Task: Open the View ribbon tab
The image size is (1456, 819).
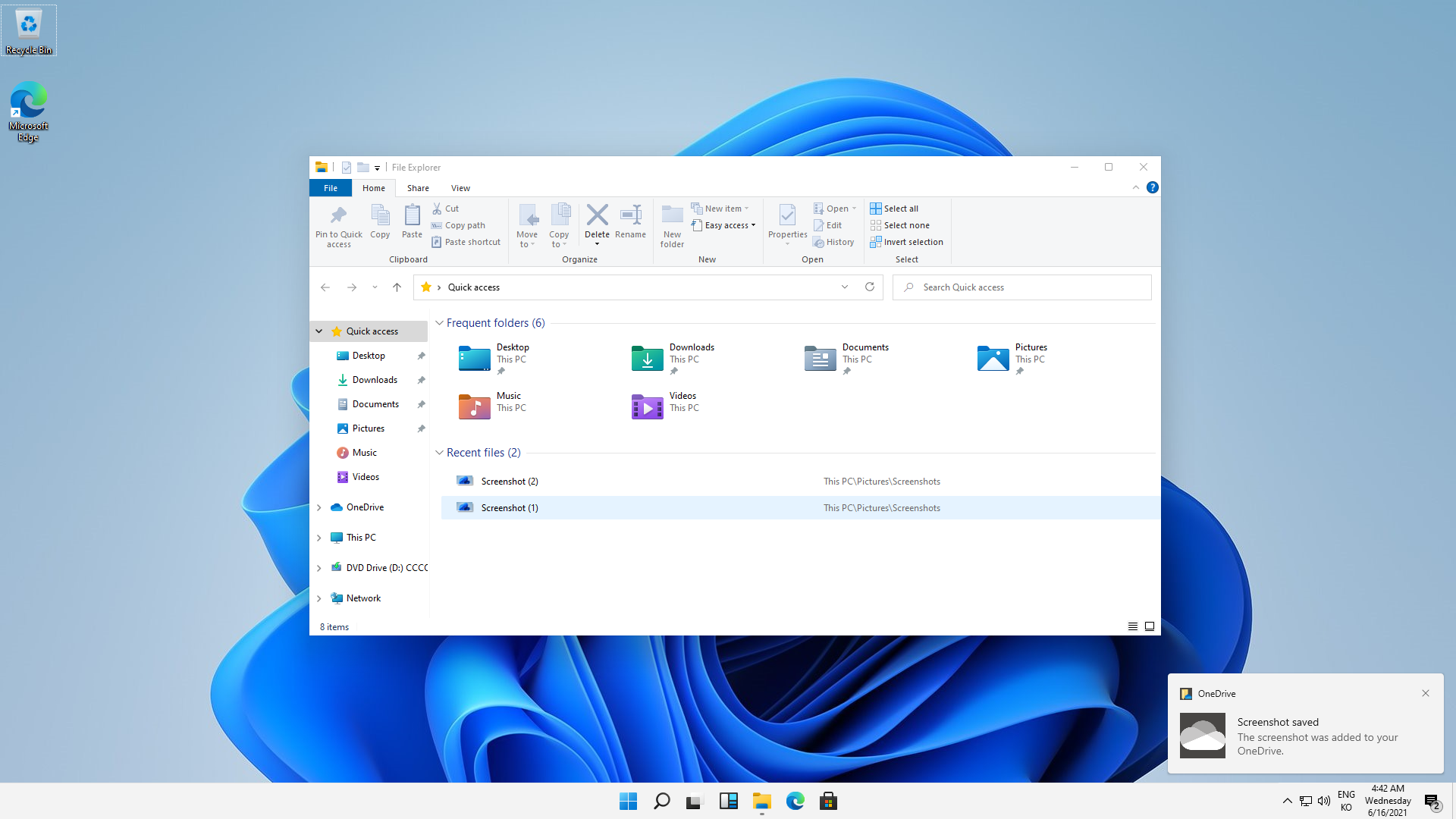Action: (460, 188)
